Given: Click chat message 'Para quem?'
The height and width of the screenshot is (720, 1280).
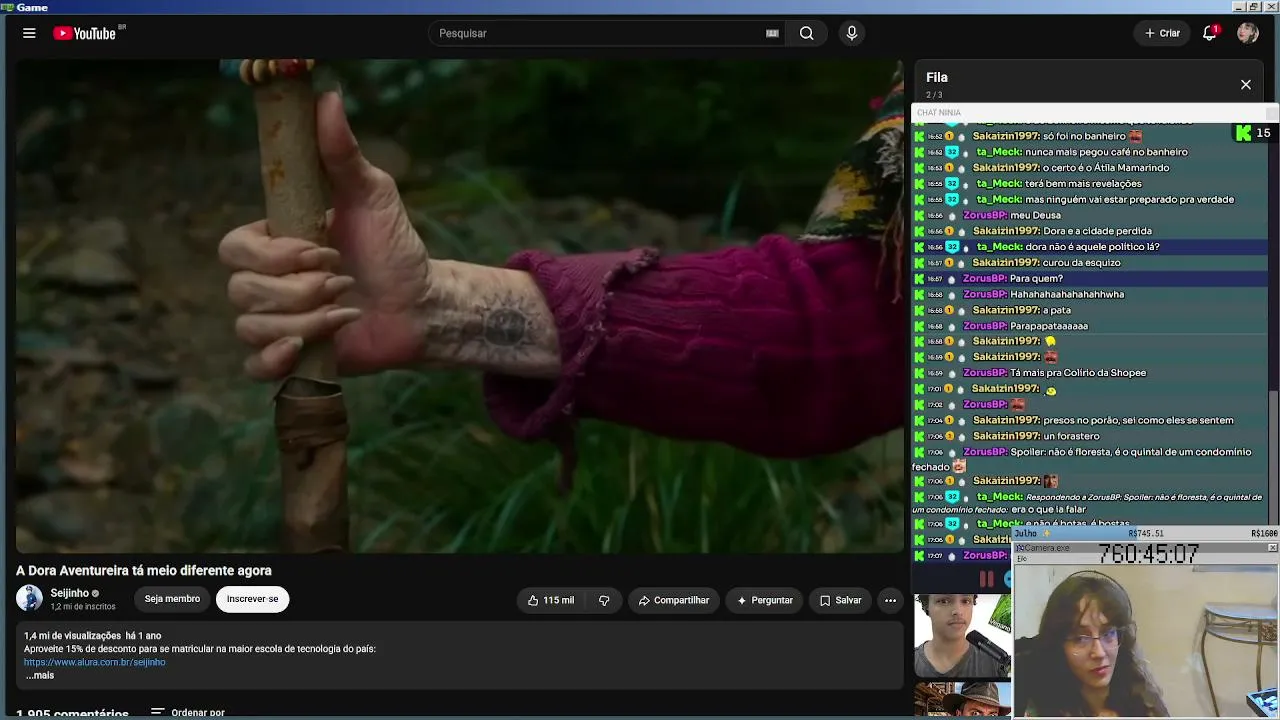Looking at the screenshot, I should pyautogui.click(x=1036, y=279).
